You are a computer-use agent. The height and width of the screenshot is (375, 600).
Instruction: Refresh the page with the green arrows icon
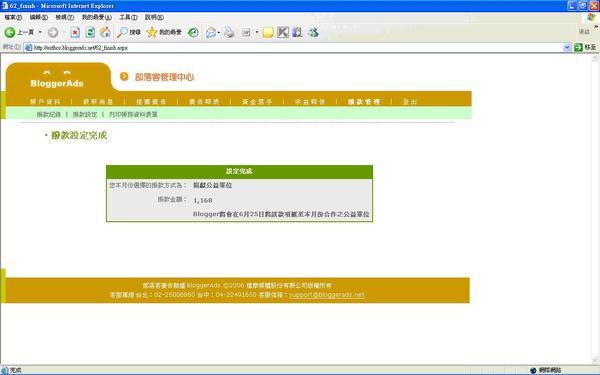coord(90,33)
